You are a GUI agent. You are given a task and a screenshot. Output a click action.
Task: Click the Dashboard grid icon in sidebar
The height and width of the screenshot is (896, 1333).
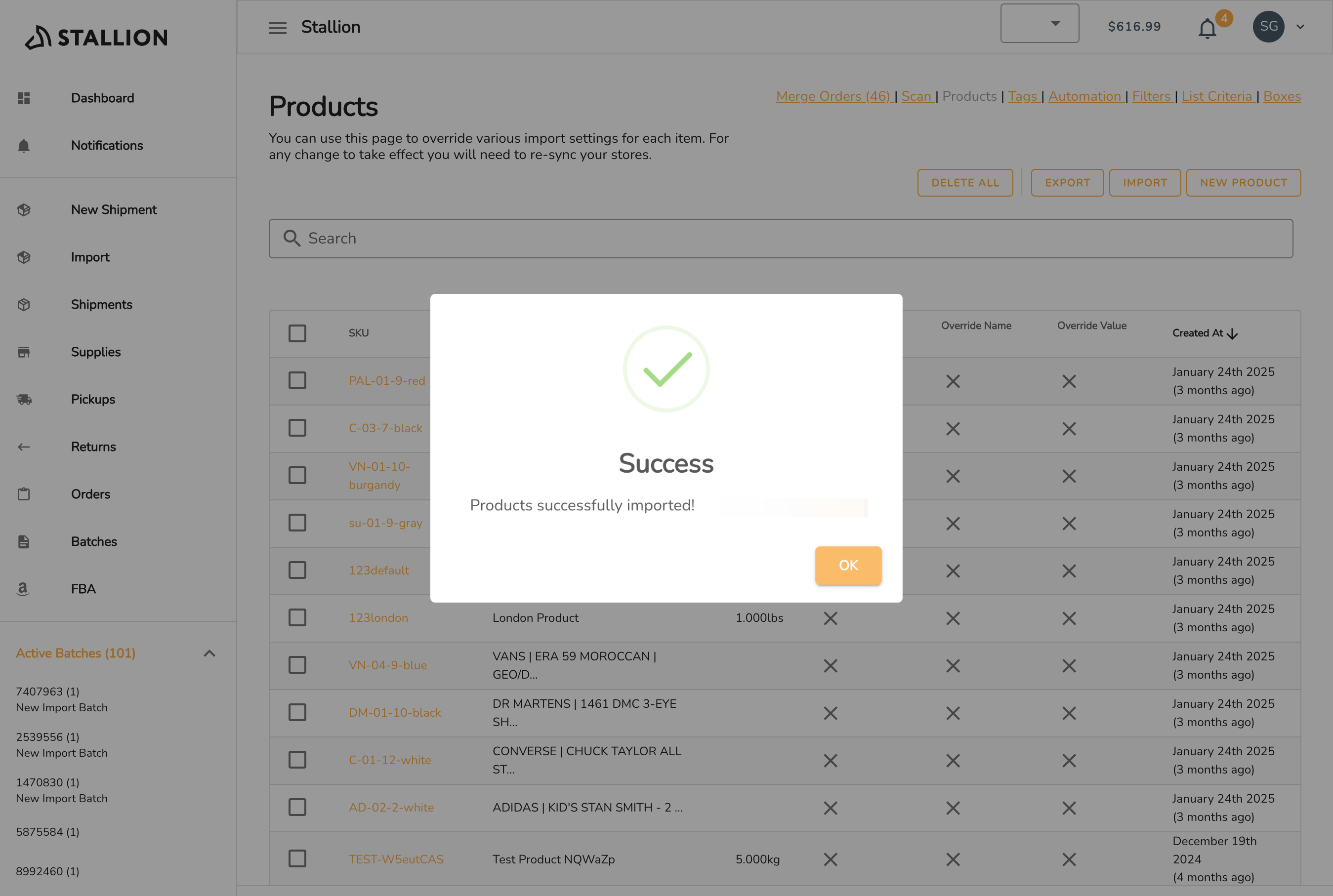[x=23, y=98]
